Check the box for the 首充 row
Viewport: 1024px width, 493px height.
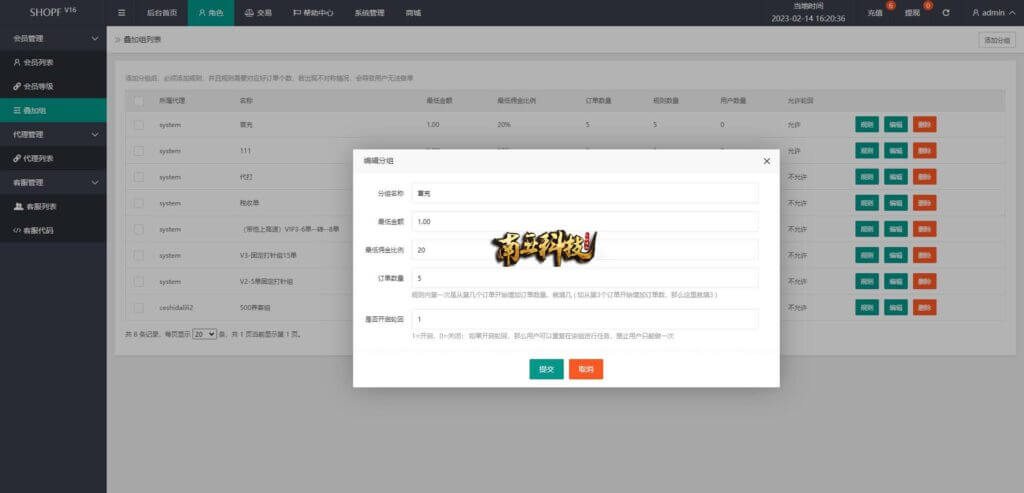click(138, 125)
